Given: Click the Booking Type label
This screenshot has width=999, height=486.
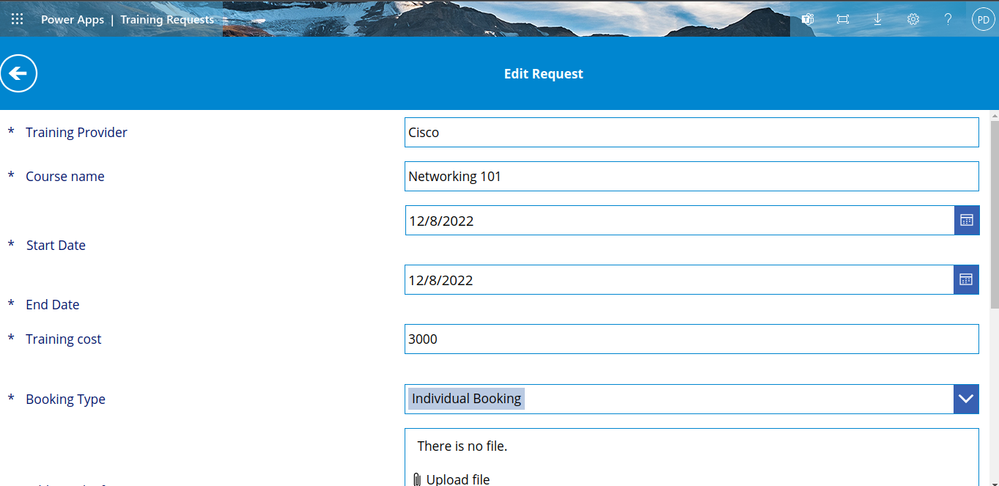Looking at the screenshot, I should pyautogui.click(x=66, y=399).
